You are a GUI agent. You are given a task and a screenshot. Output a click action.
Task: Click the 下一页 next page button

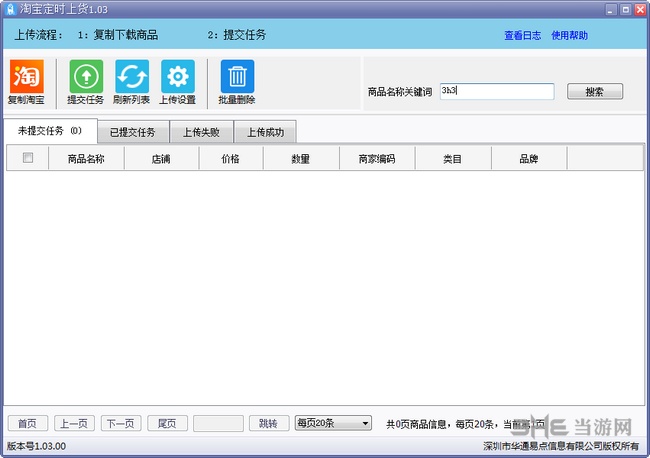[121, 423]
